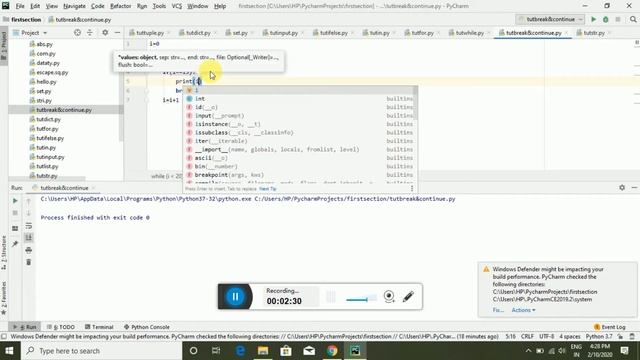Switch to tutdict.py editor tab

click(x=198, y=33)
